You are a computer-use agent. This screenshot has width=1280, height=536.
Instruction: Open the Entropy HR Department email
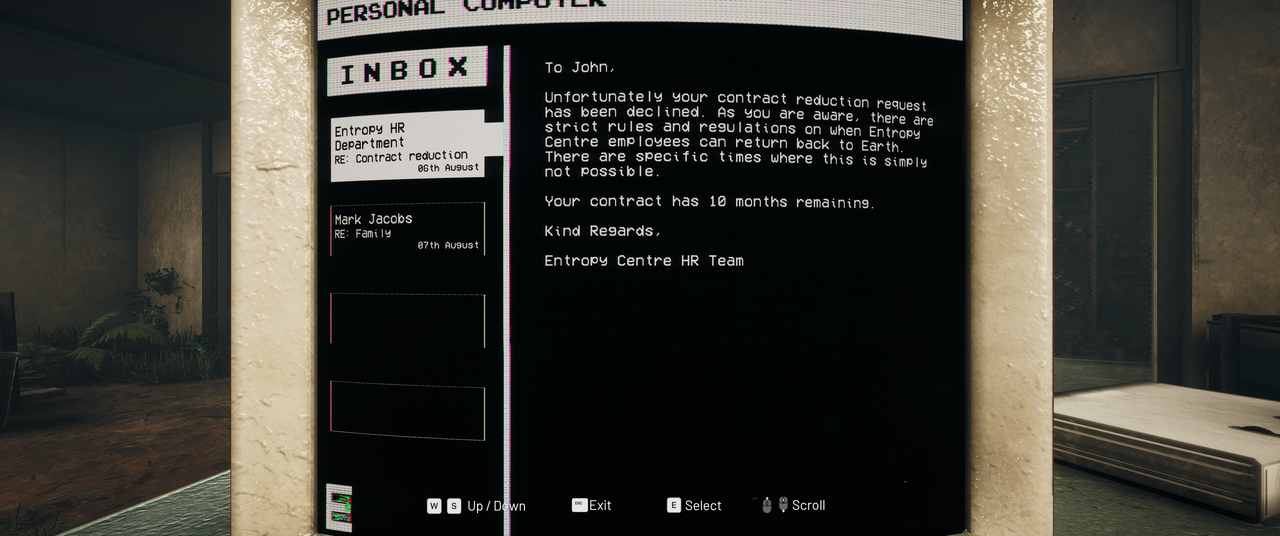coord(408,146)
